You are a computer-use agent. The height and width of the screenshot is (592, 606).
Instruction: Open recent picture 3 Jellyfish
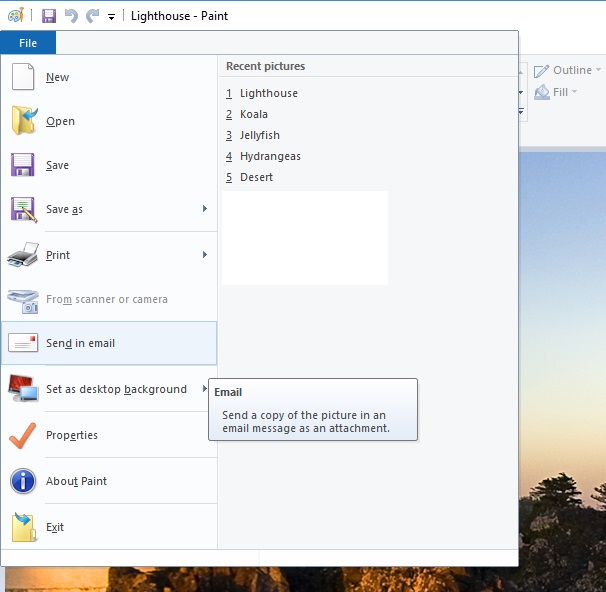(253, 135)
